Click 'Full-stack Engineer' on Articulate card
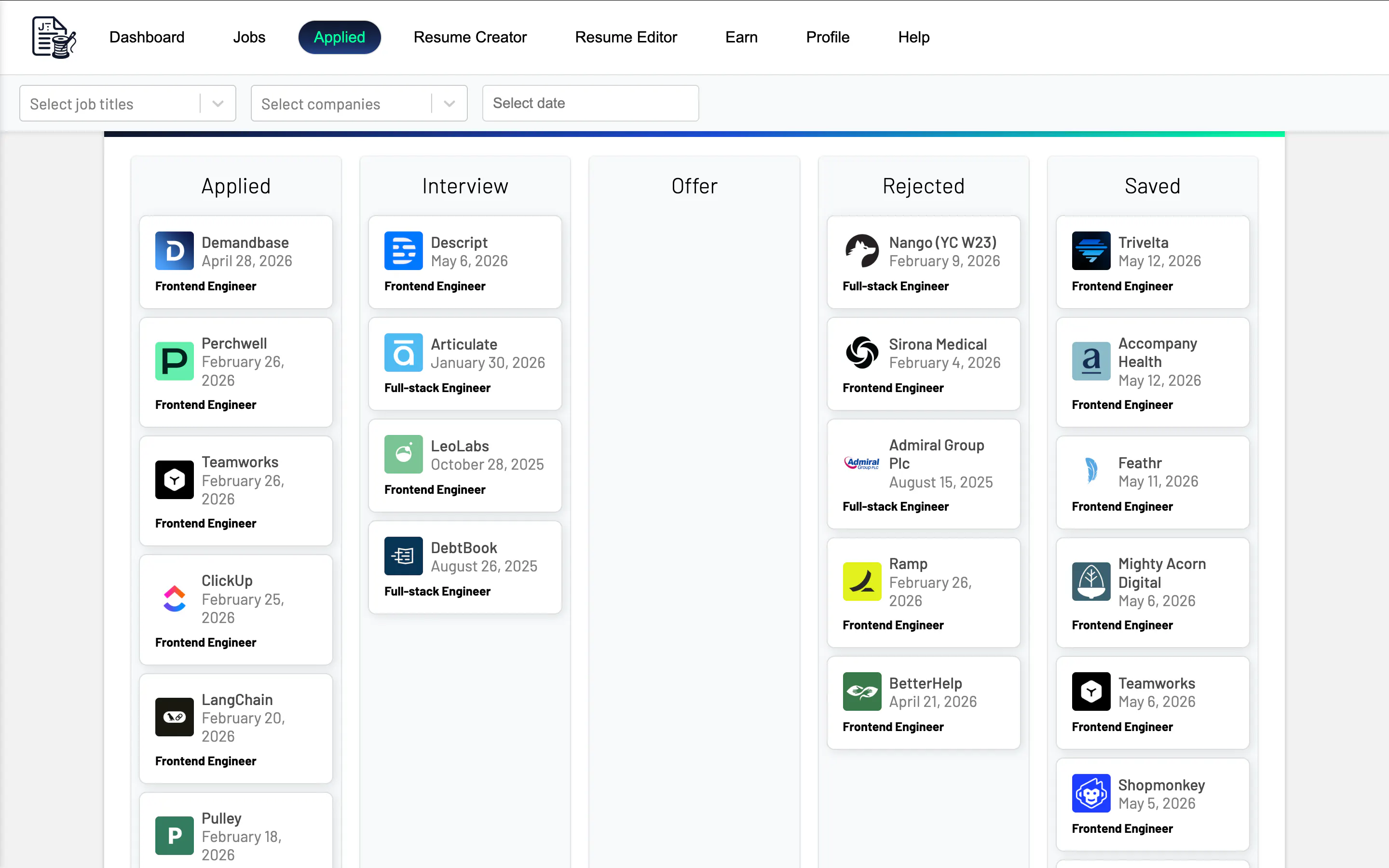 (437, 388)
